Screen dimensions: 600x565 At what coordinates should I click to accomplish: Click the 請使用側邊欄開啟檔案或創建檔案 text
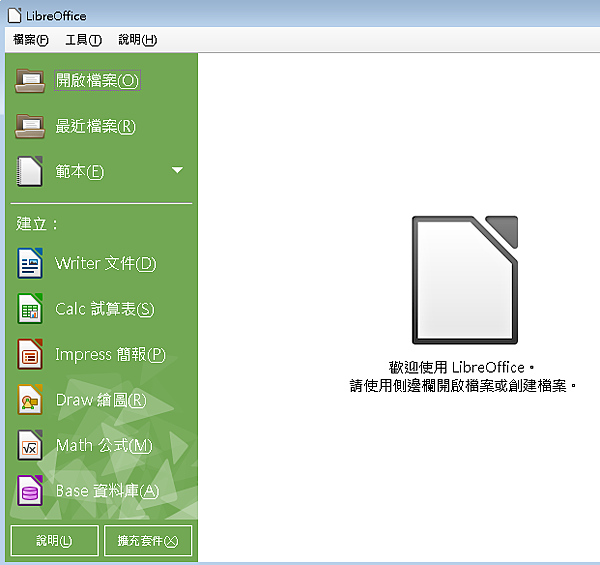click(463, 386)
